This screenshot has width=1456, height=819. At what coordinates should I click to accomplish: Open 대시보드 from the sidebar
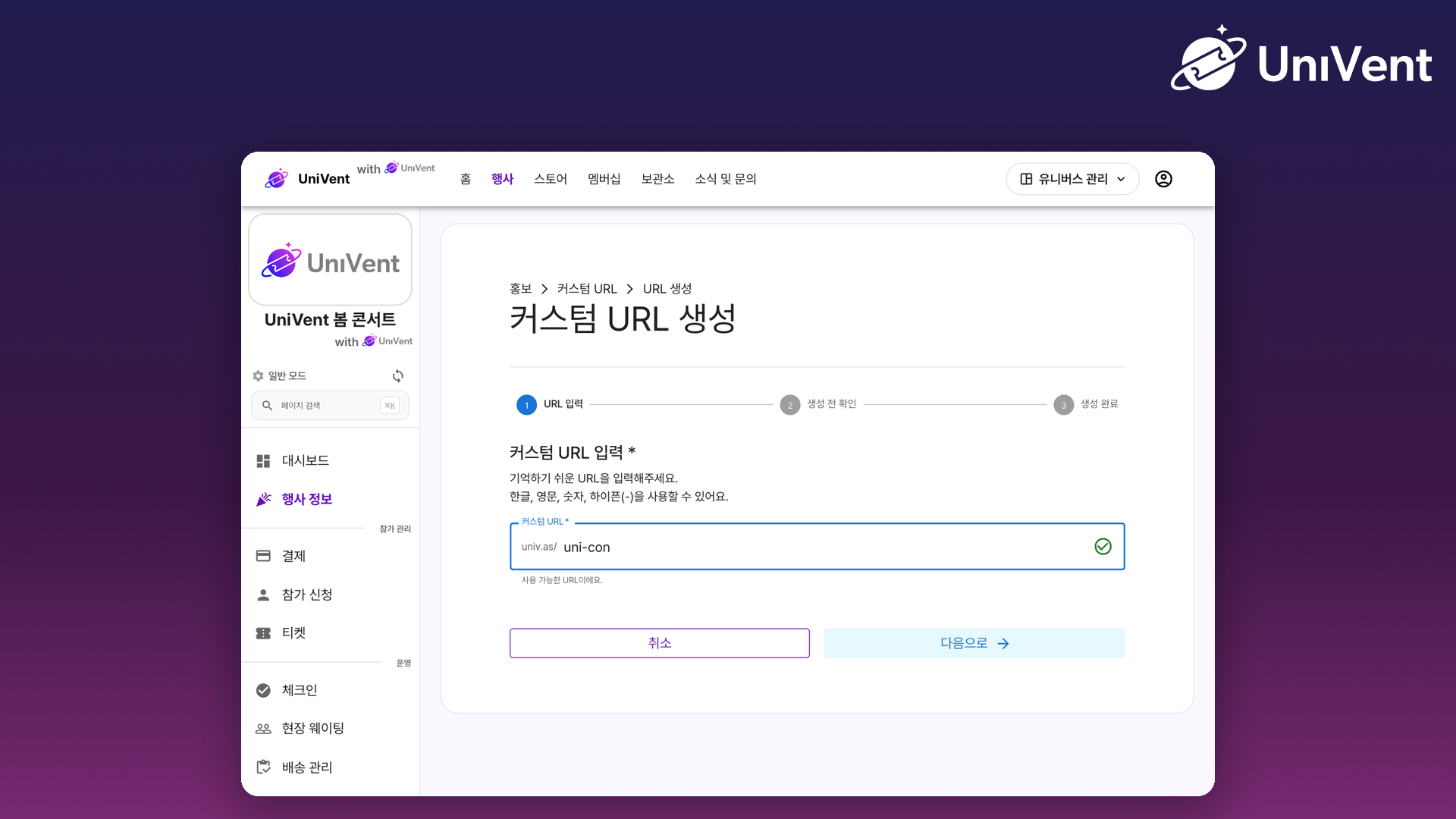(x=330, y=461)
